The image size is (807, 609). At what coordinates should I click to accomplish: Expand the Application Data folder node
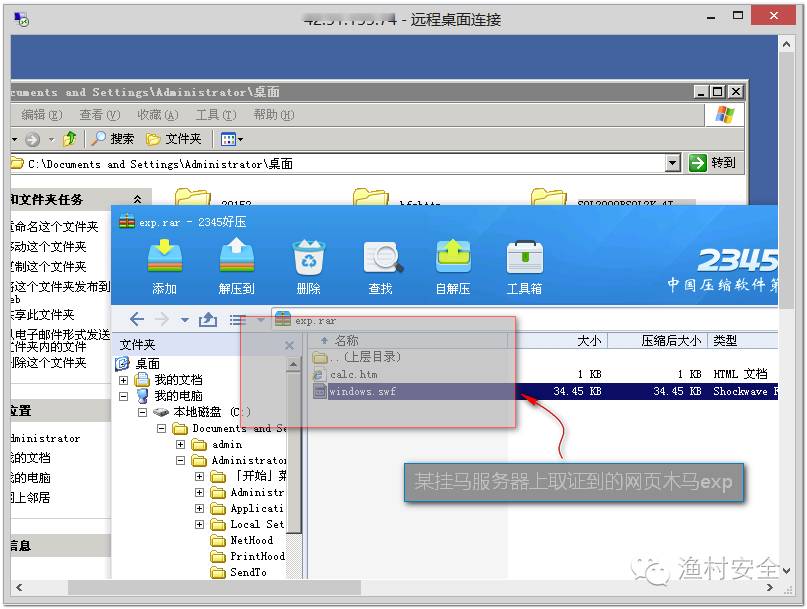199,508
